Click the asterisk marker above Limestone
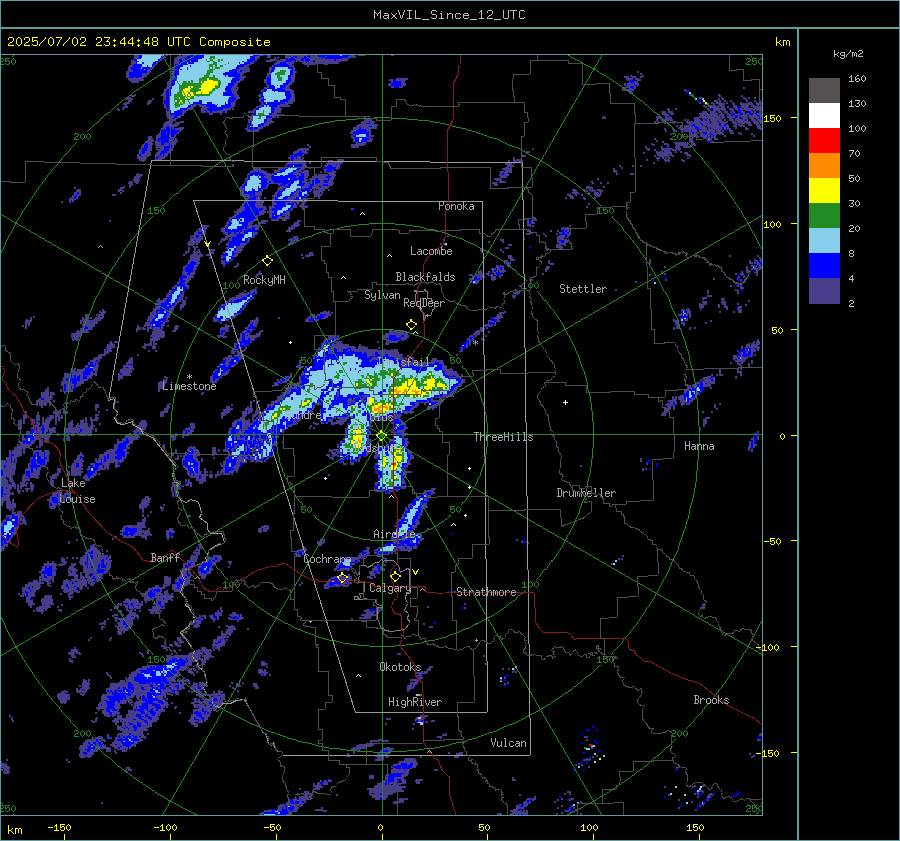Screen dimensions: 900x841 [189, 377]
